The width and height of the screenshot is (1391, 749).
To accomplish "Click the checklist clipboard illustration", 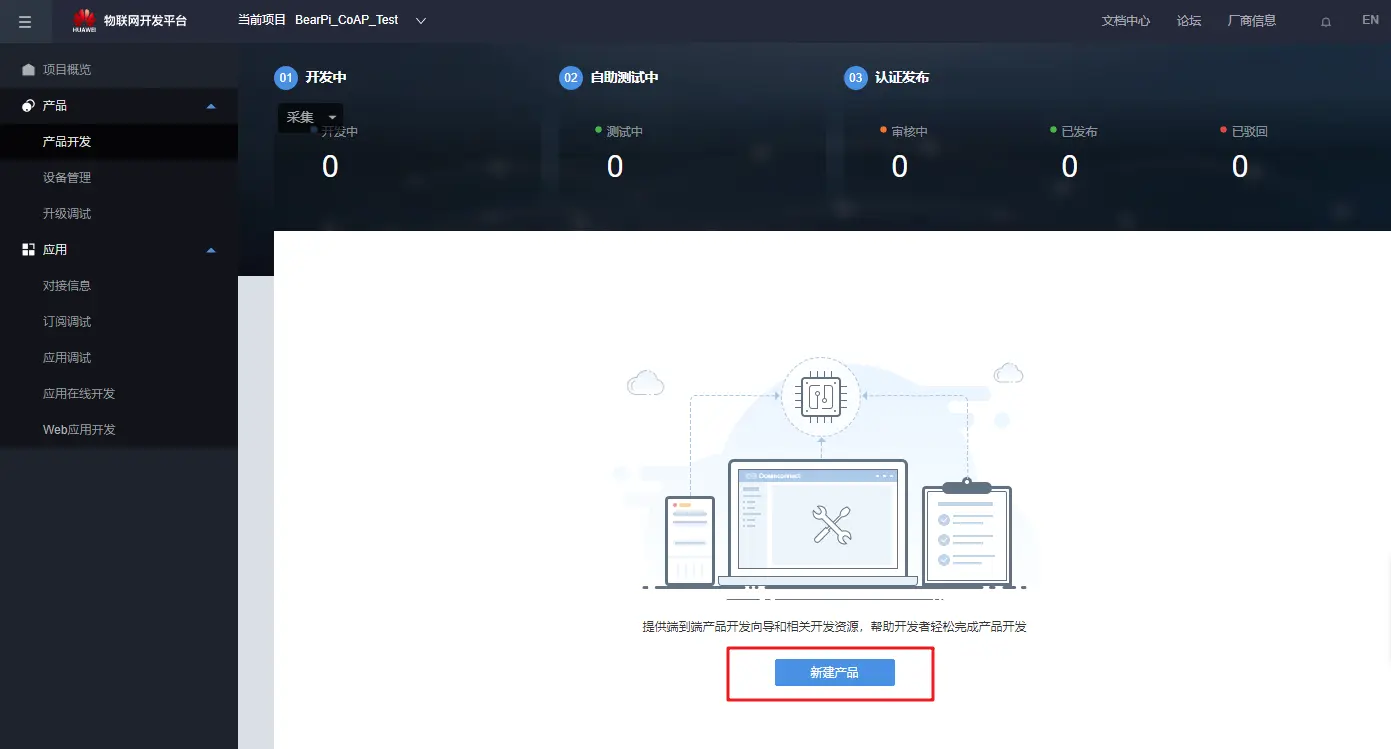I will 967,532.
